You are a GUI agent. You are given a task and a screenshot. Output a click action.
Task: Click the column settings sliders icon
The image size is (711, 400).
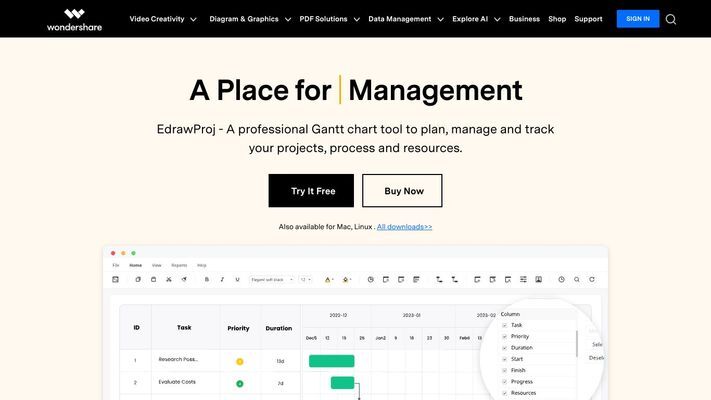coord(523,279)
